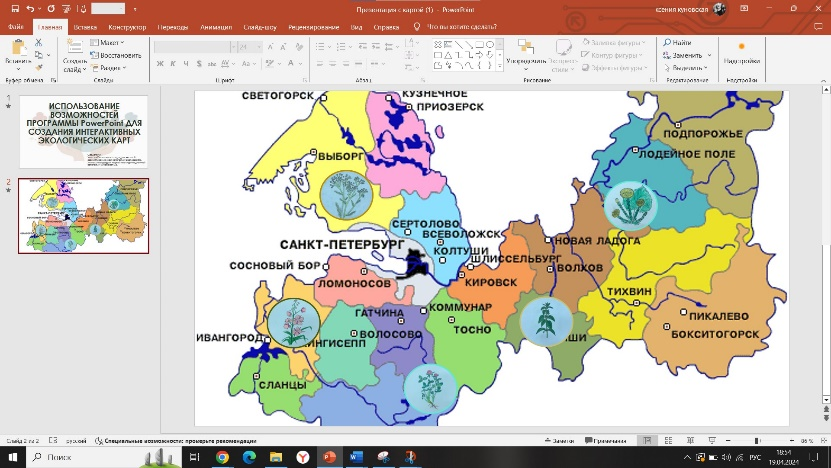
Task: Select the first slide thumbnail
Action: (84, 131)
